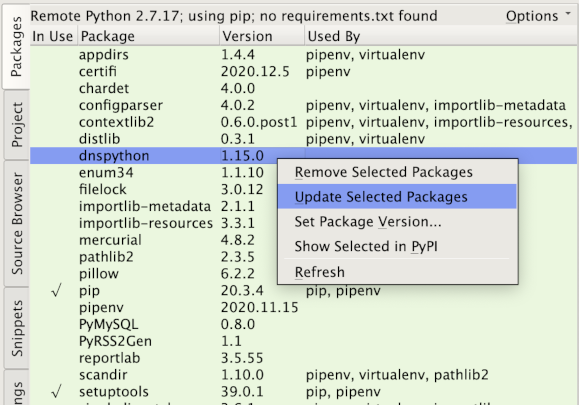579x405 pixels.
Task: Click the setuptools package name
Action: pos(114,392)
